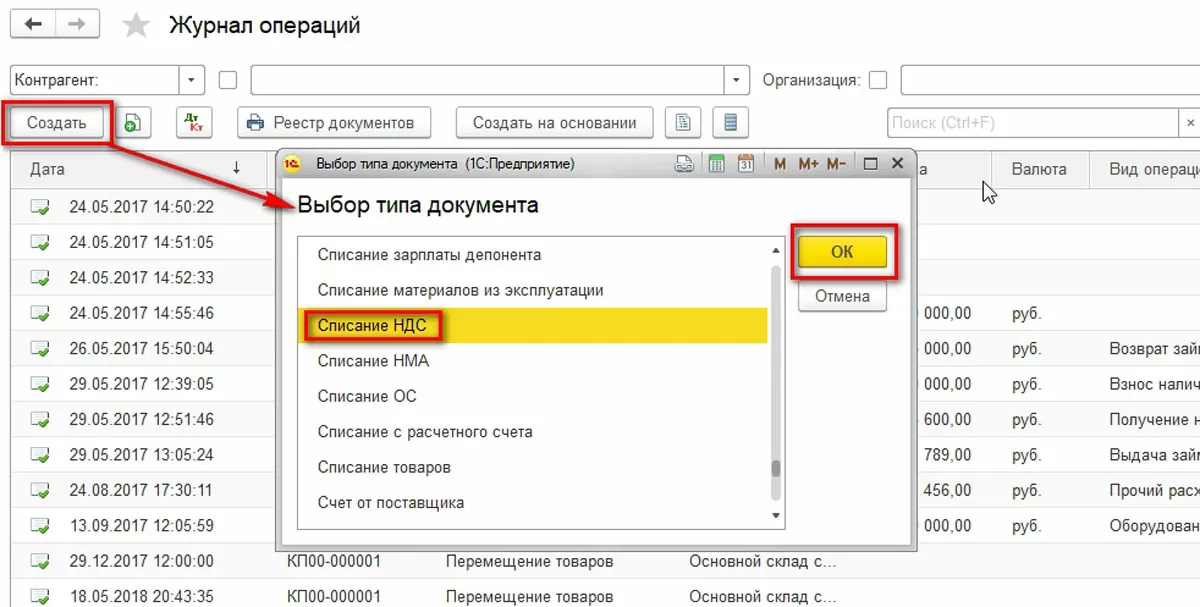This screenshot has height=607, width=1200.
Task: Select row dated 24.05.2017 14:51:05
Action: [140, 242]
